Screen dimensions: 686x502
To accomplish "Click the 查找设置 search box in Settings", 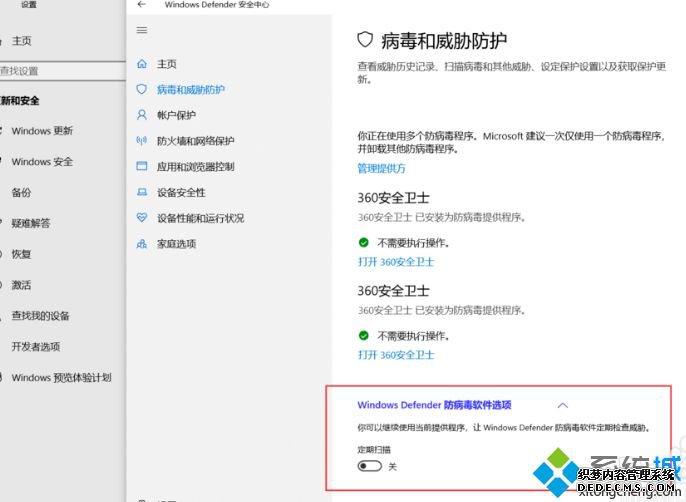I will tap(62, 71).
